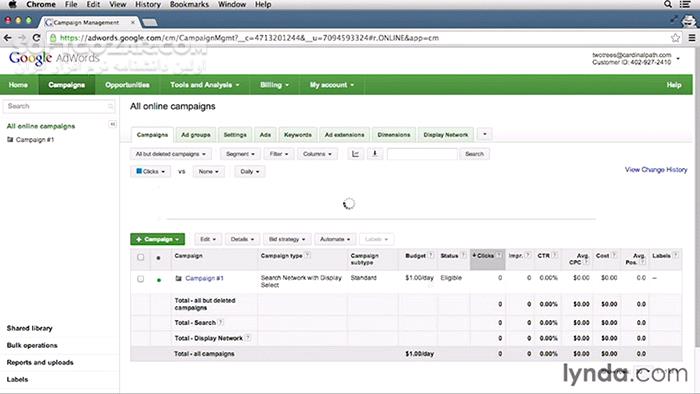
Task: Click the Campaign #1 folder icon in sidebar
Action: coord(10,140)
